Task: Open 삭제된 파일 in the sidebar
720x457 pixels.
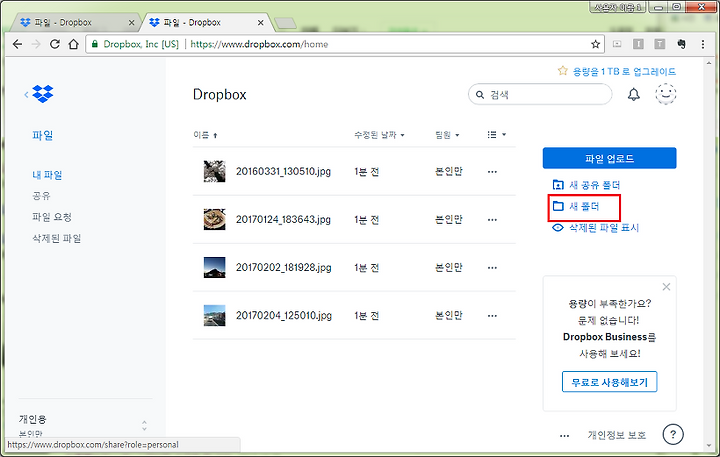Action: tap(56, 238)
